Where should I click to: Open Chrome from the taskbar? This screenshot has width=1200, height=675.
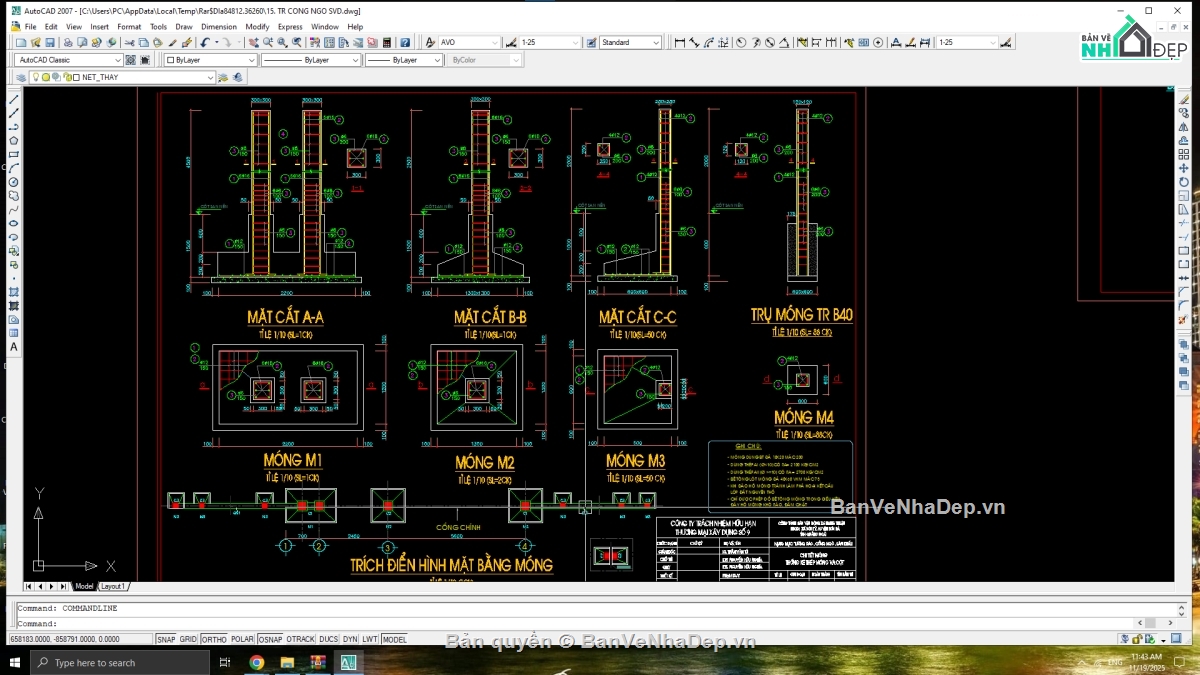(256, 662)
